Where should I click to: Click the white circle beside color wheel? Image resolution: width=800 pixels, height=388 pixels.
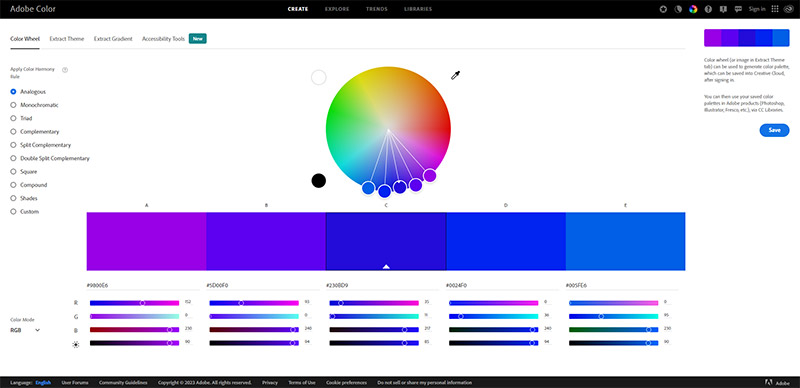pos(318,78)
